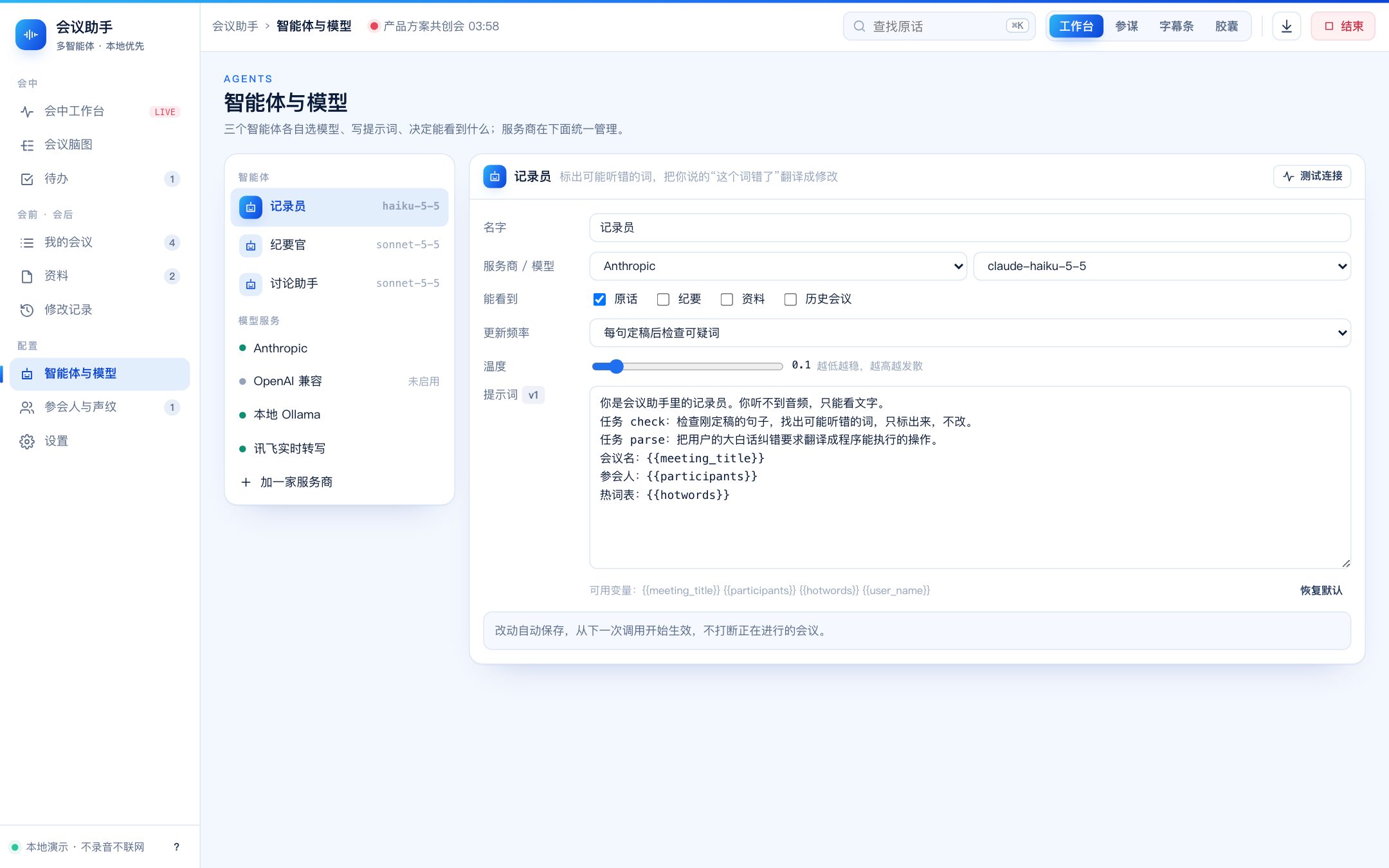Click the 结束 button

pos(1343,26)
